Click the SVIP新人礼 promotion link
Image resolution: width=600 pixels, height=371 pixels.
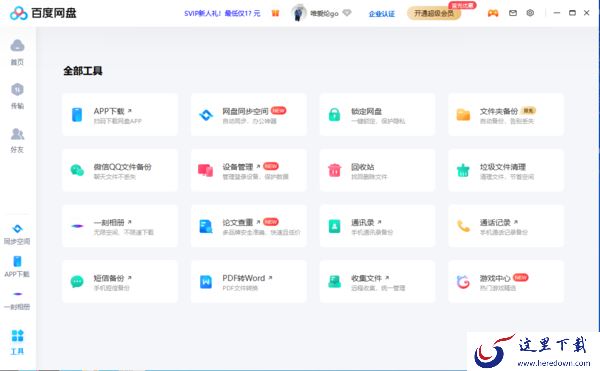(222, 13)
